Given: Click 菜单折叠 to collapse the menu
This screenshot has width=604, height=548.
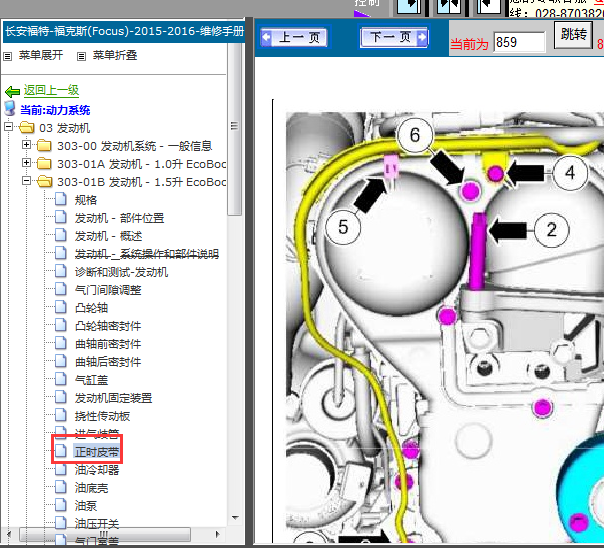Looking at the screenshot, I should click(115, 55).
